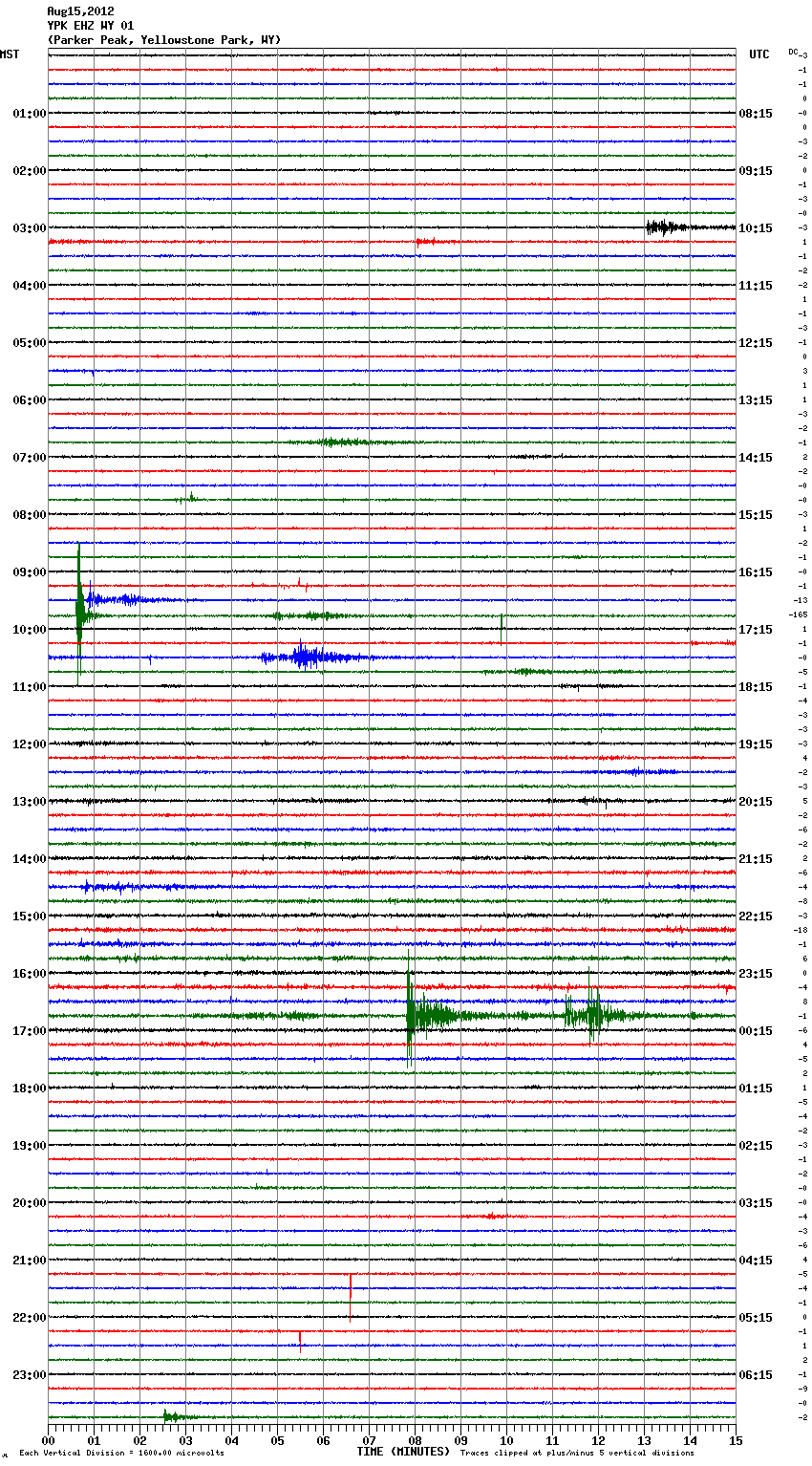This screenshot has height=1466, width=812.
Task: Click the 06:15 UTC time label
Action: point(756,1375)
